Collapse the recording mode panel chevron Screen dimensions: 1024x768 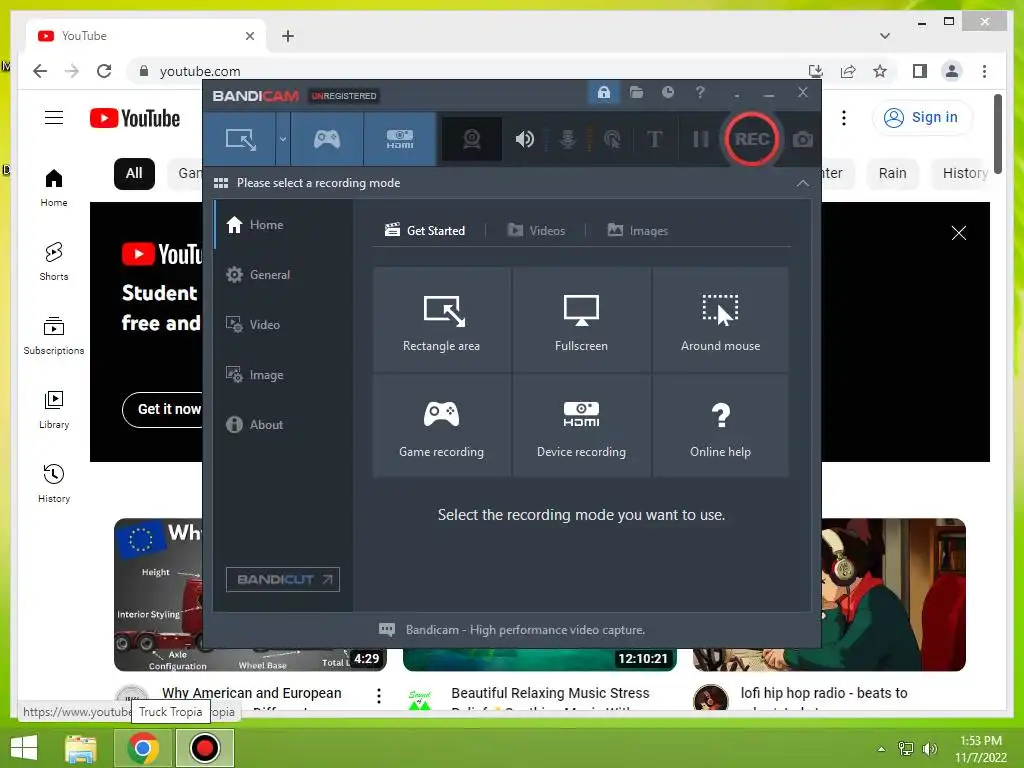803,184
